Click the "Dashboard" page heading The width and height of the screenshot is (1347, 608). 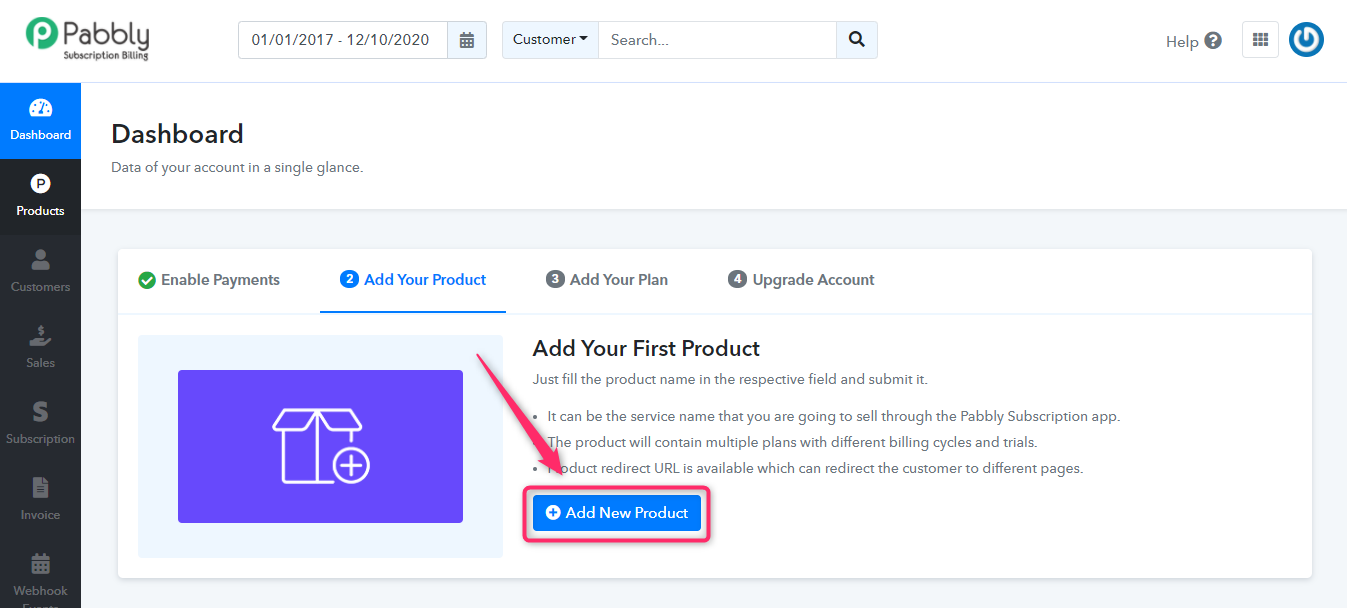pos(177,134)
